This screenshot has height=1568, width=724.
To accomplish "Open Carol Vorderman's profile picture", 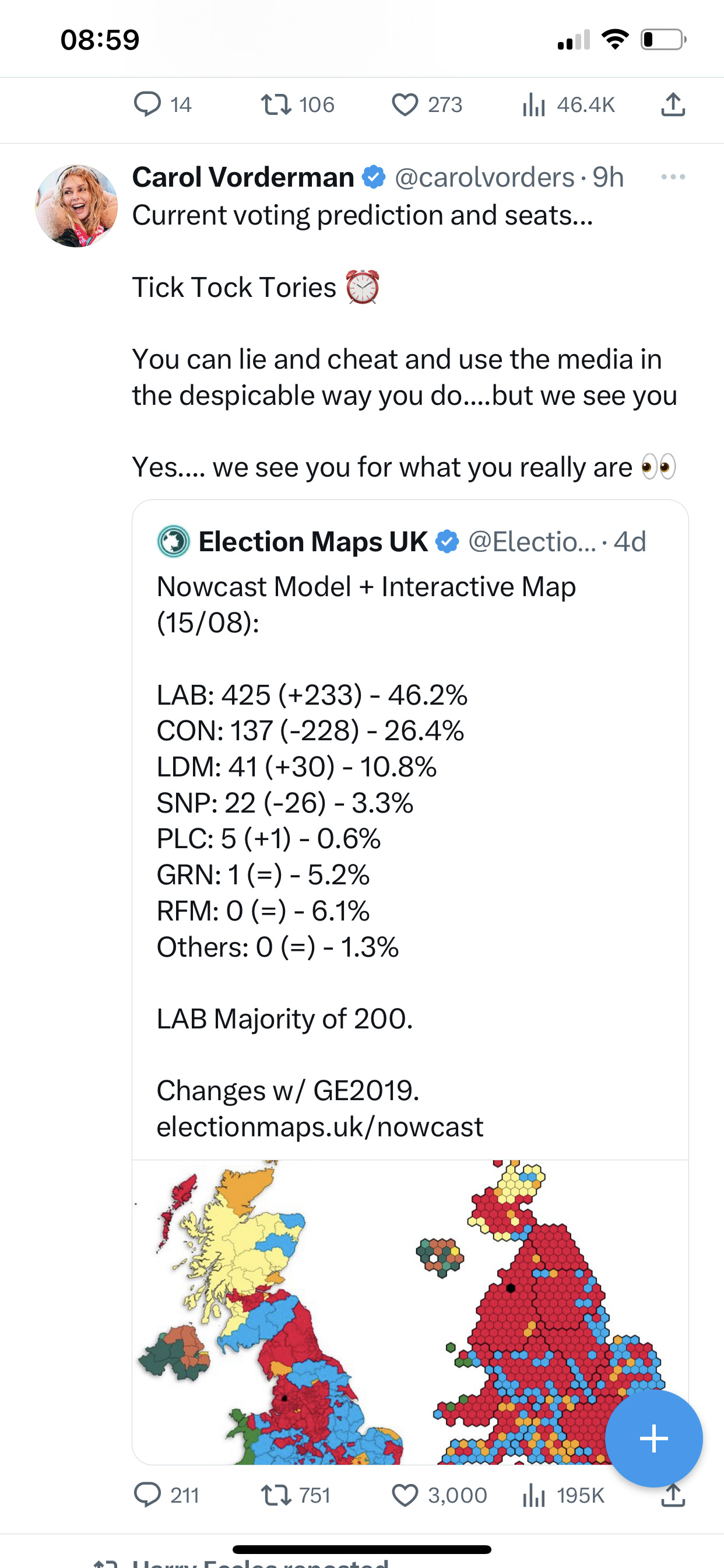I will 77,206.
